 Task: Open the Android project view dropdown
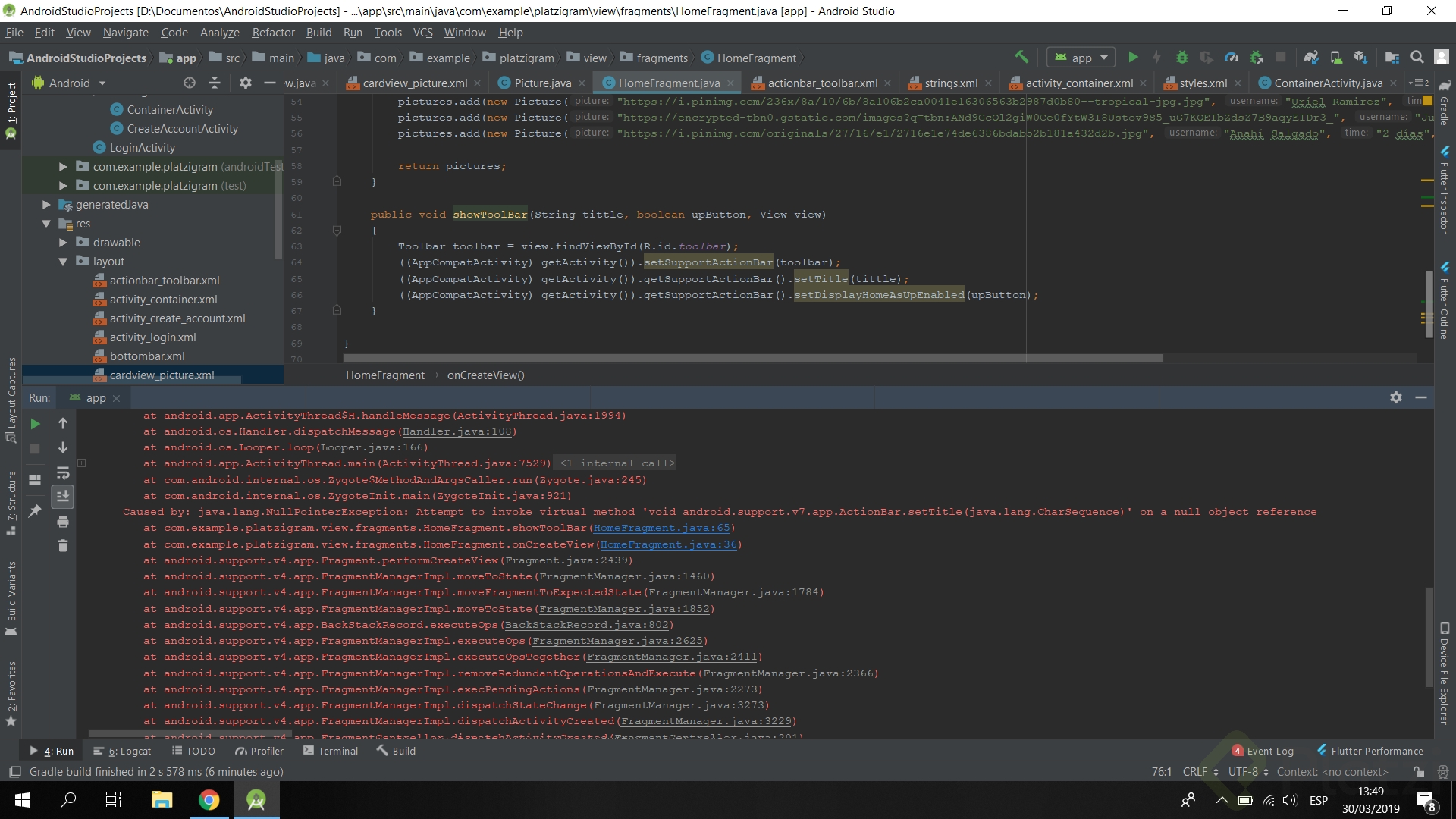click(69, 83)
